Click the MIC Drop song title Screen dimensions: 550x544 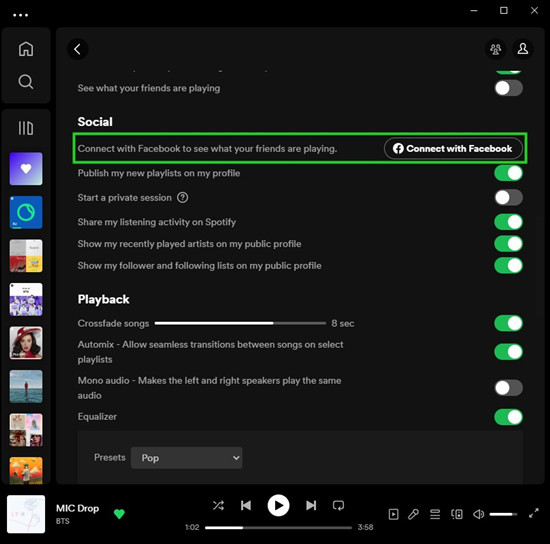(78, 508)
